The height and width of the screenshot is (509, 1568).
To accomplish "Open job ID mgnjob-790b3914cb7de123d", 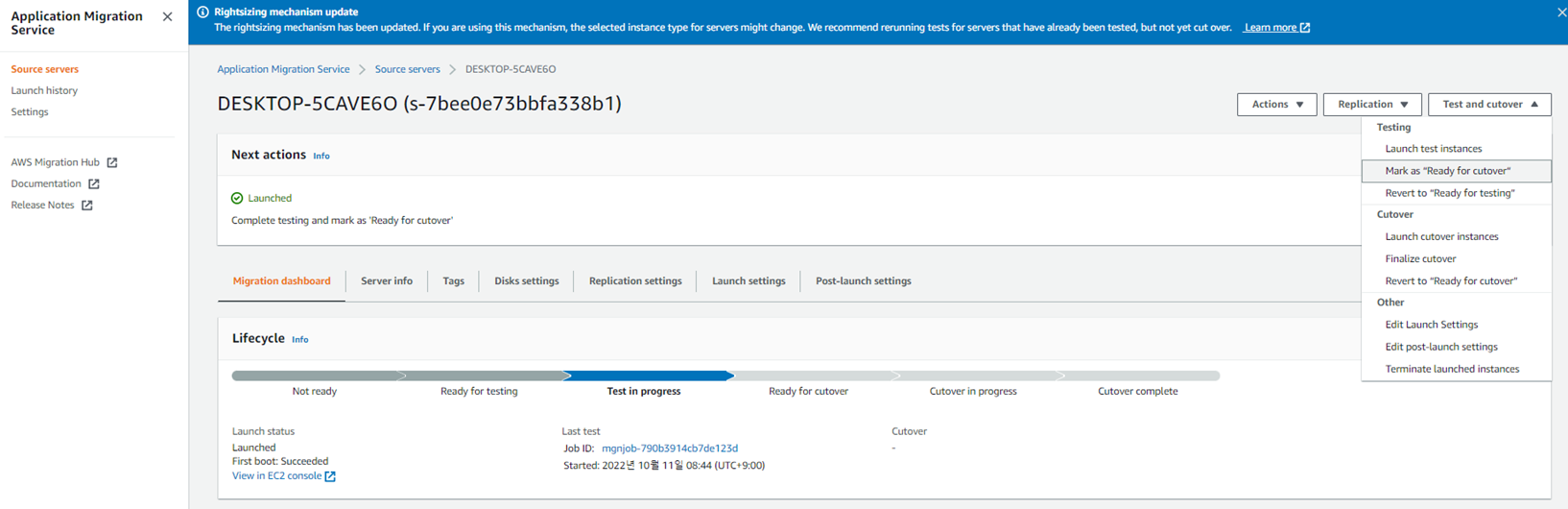I will point(670,448).
